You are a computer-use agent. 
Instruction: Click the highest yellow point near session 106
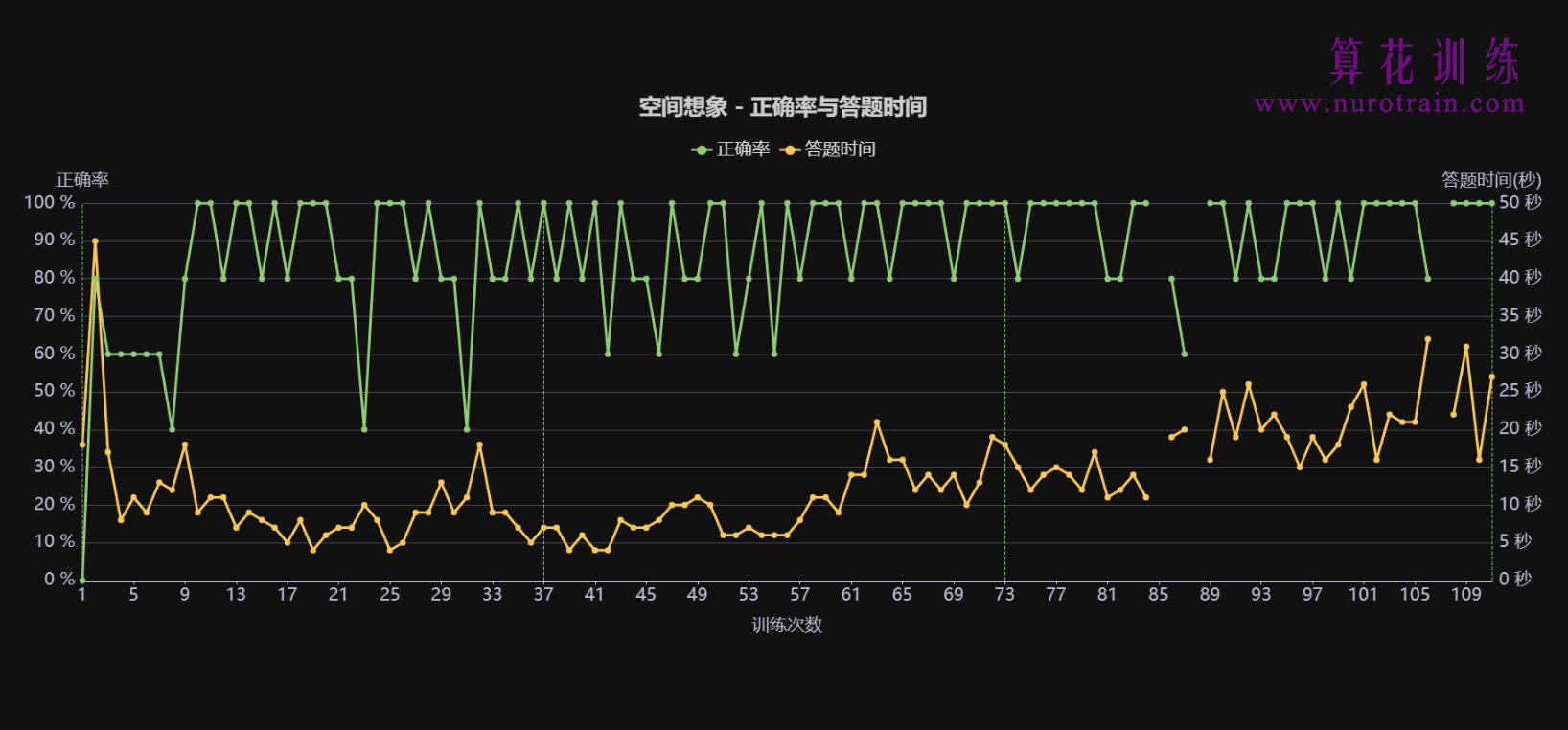click(1428, 339)
